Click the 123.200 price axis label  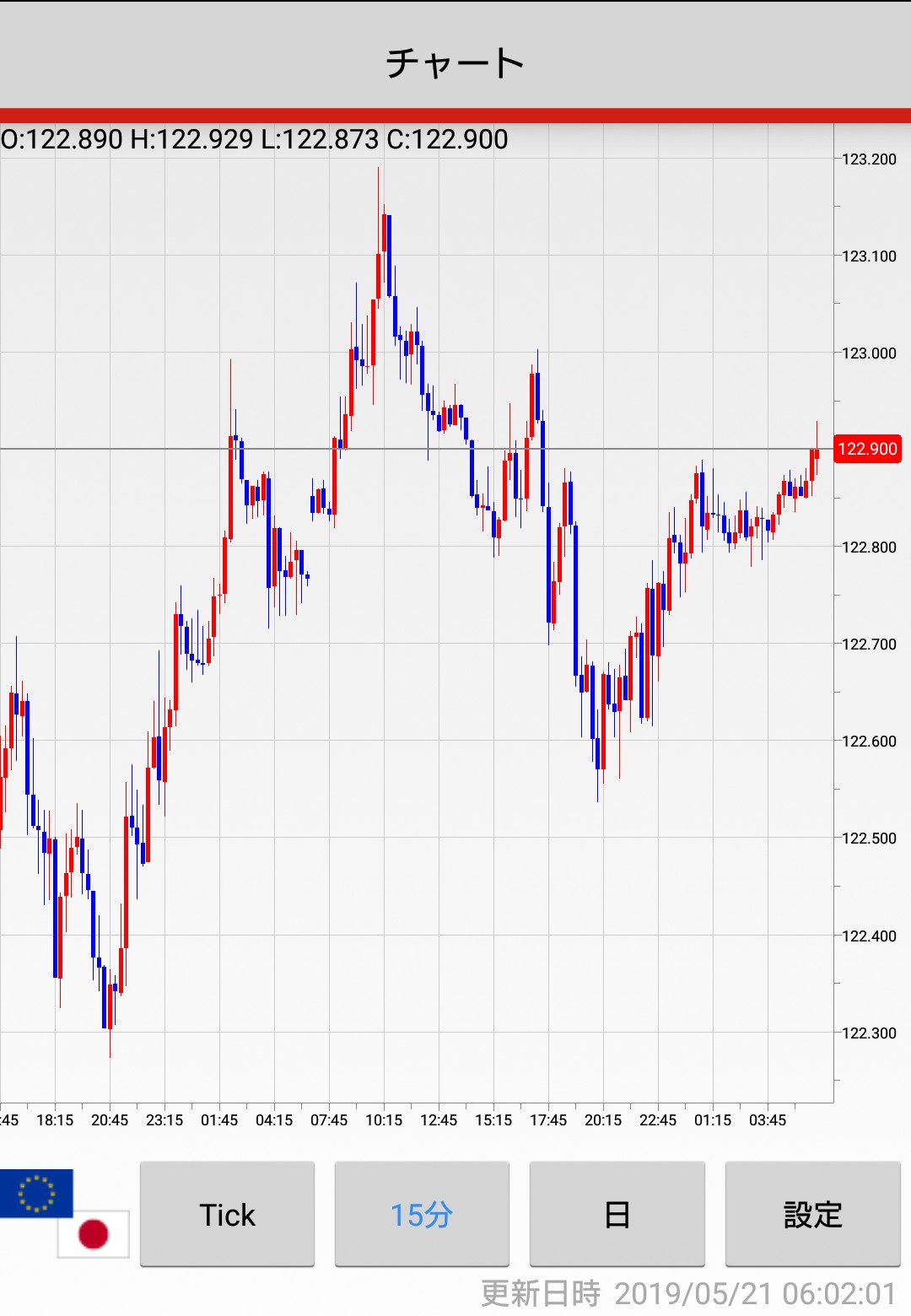click(869, 159)
